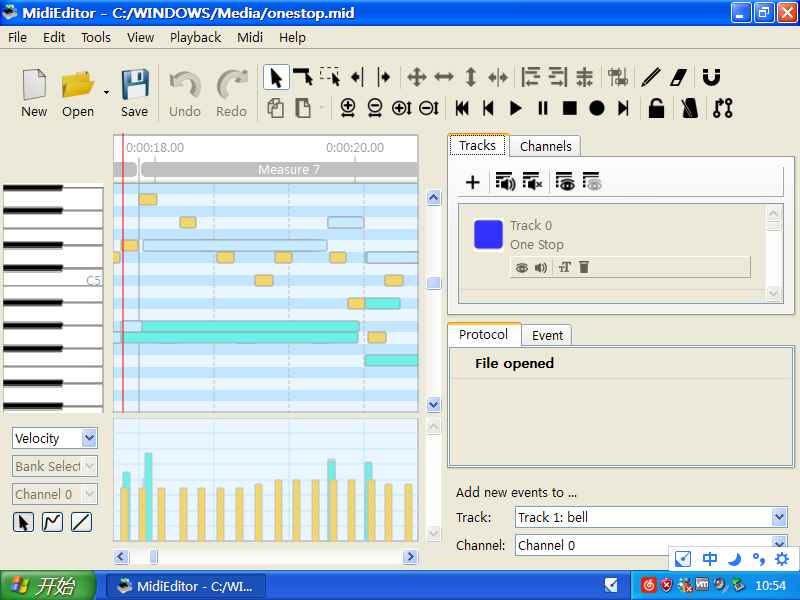Click the metronome icon
This screenshot has width=800, height=600.
click(x=690, y=108)
